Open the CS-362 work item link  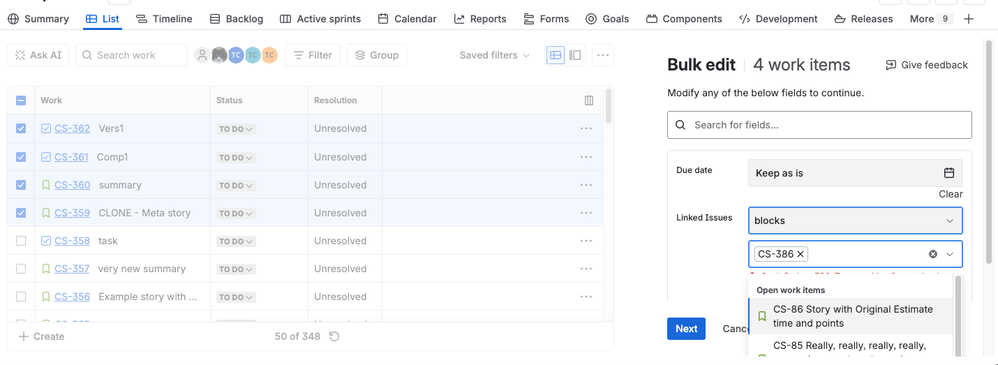coord(72,129)
